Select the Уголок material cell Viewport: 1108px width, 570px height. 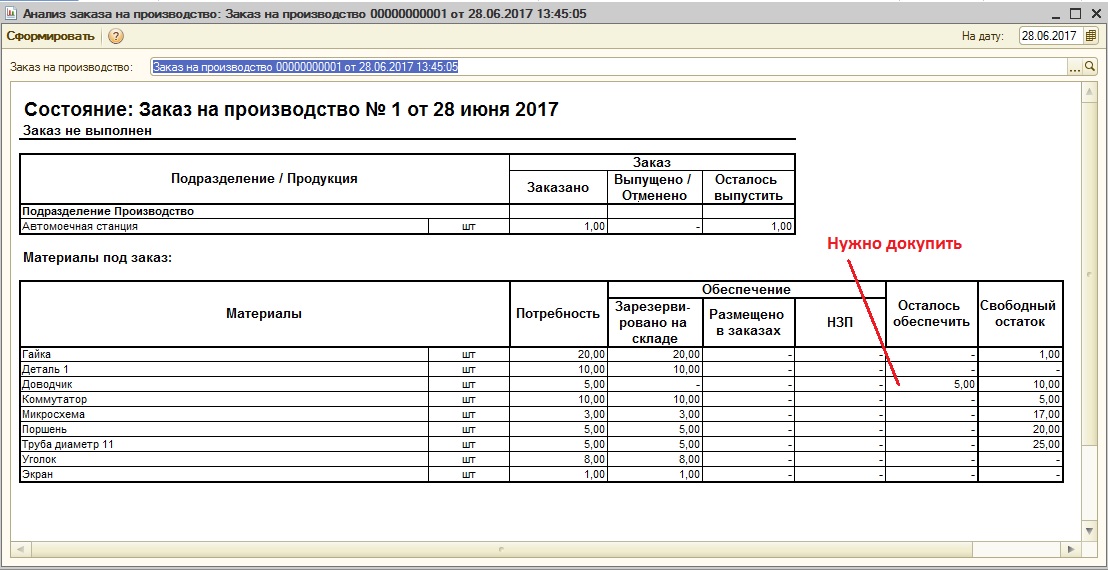point(224,460)
